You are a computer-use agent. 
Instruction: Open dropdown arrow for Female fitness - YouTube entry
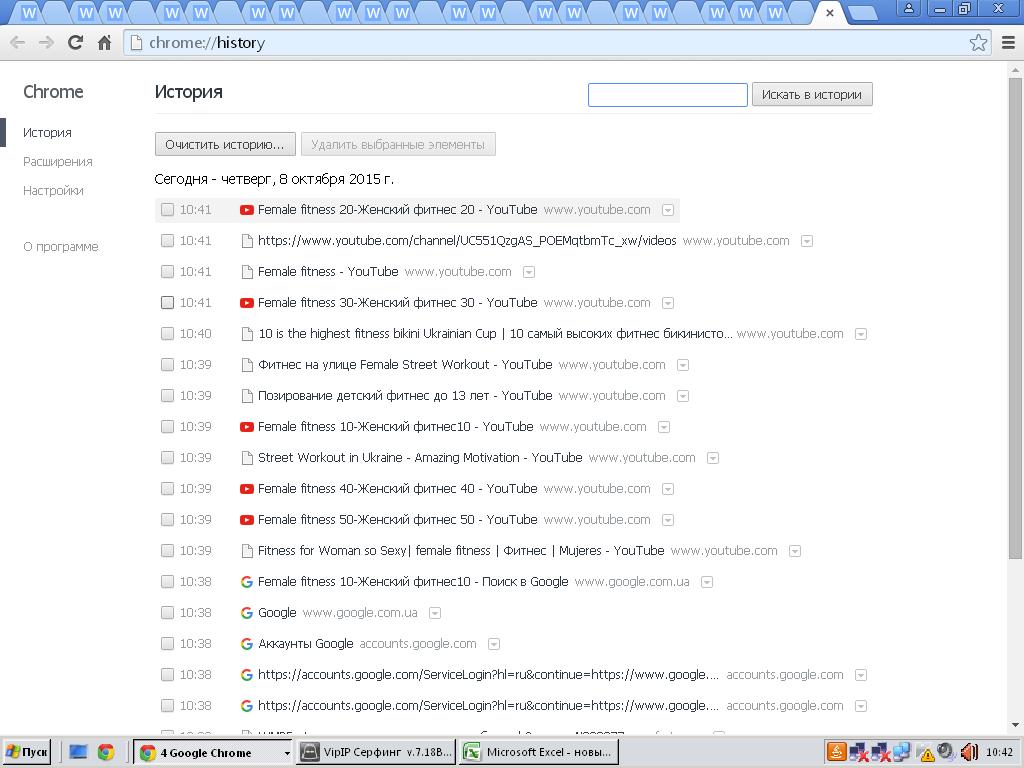[x=529, y=272]
